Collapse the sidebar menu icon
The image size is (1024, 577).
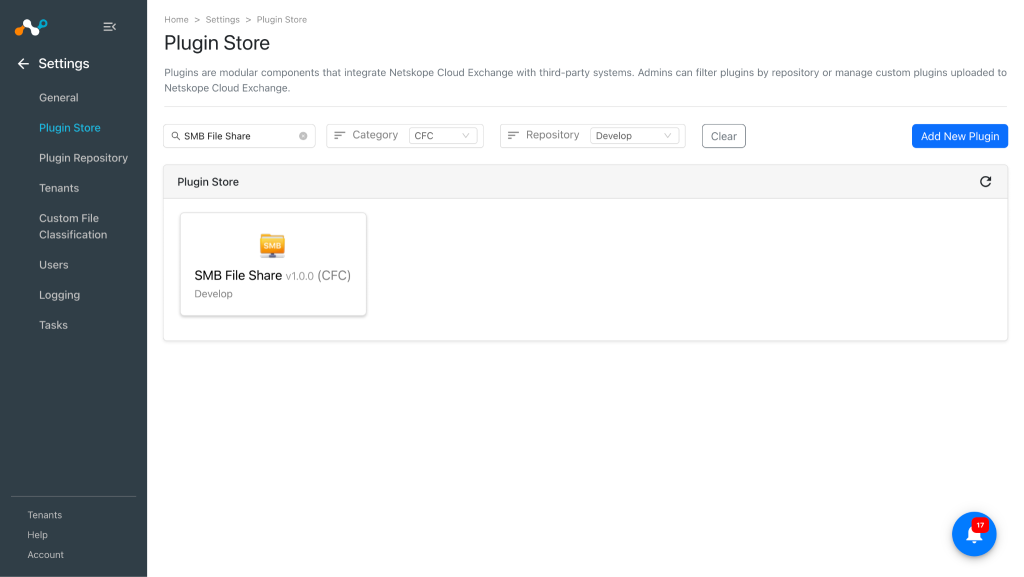(110, 27)
